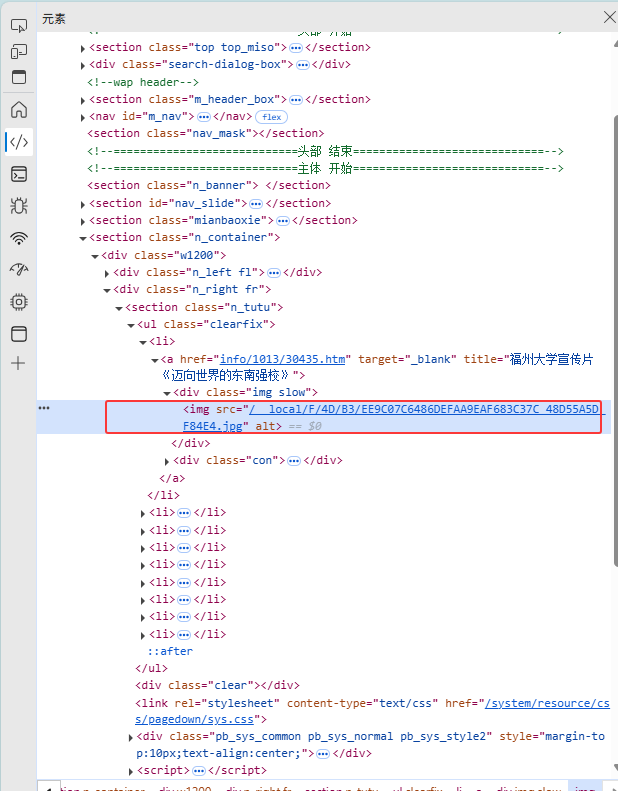The image size is (618, 791).
Task: Click the ellipsis in the search-dialog-box div
Action: click(303, 65)
